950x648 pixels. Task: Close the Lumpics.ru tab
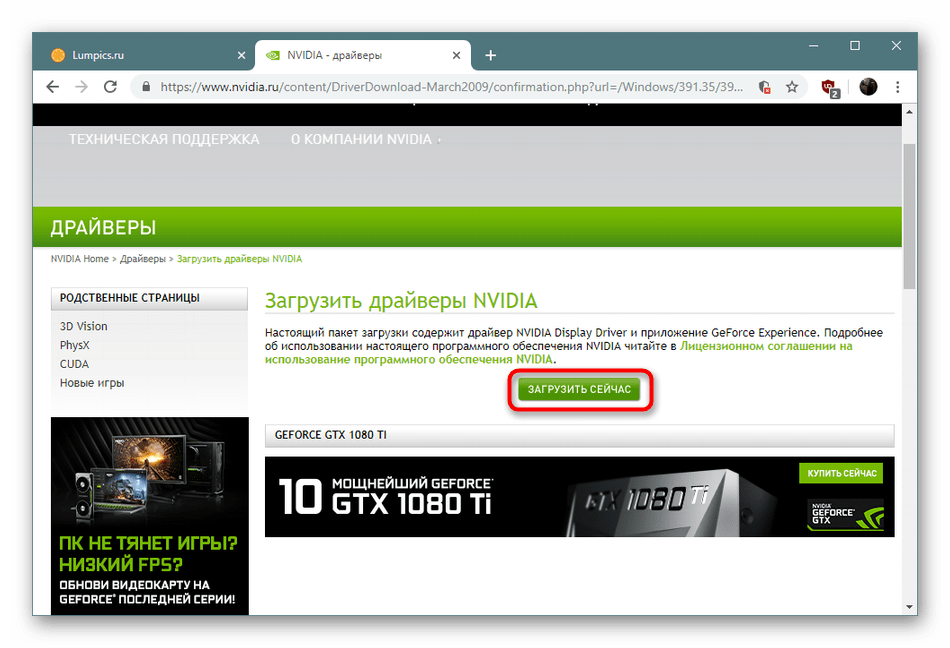point(241,55)
